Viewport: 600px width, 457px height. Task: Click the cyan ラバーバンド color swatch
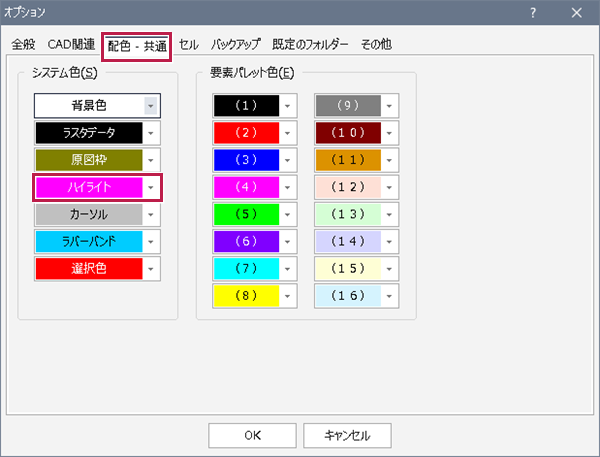tap(89, 241)
